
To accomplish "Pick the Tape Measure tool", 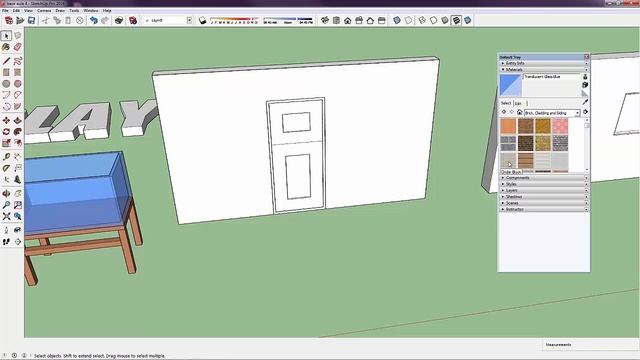I will pyautogui.click(x=6, y=157).
